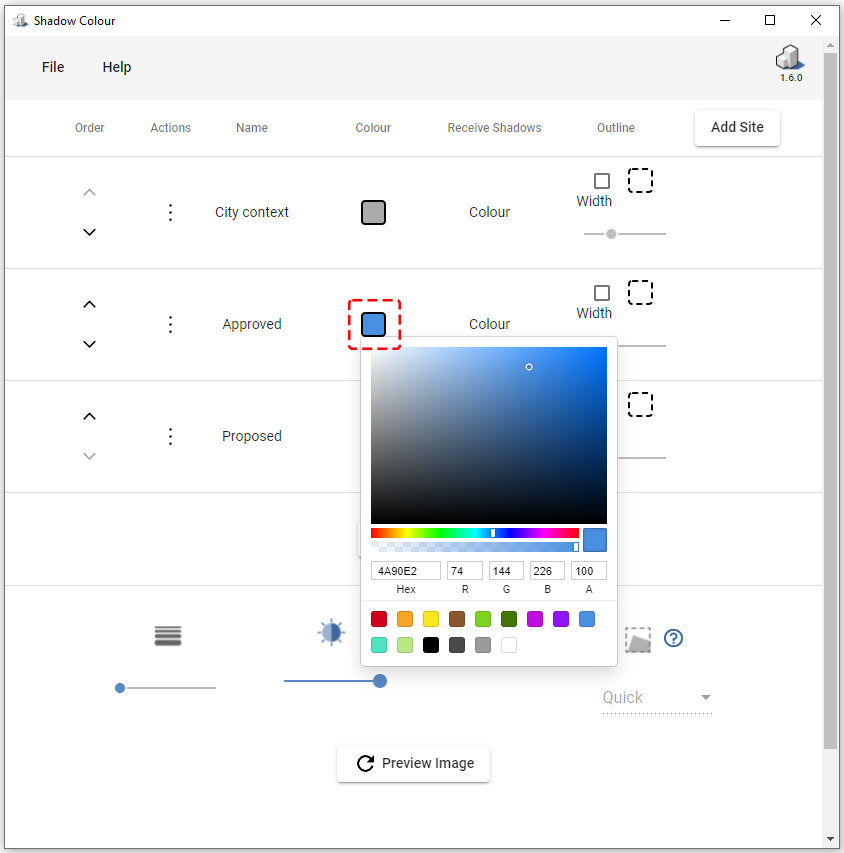Image resolution: width=844 pixels, height=853 pixels.
Task: Click the shadow image icon beside the help icon
Action: point(638,640)
